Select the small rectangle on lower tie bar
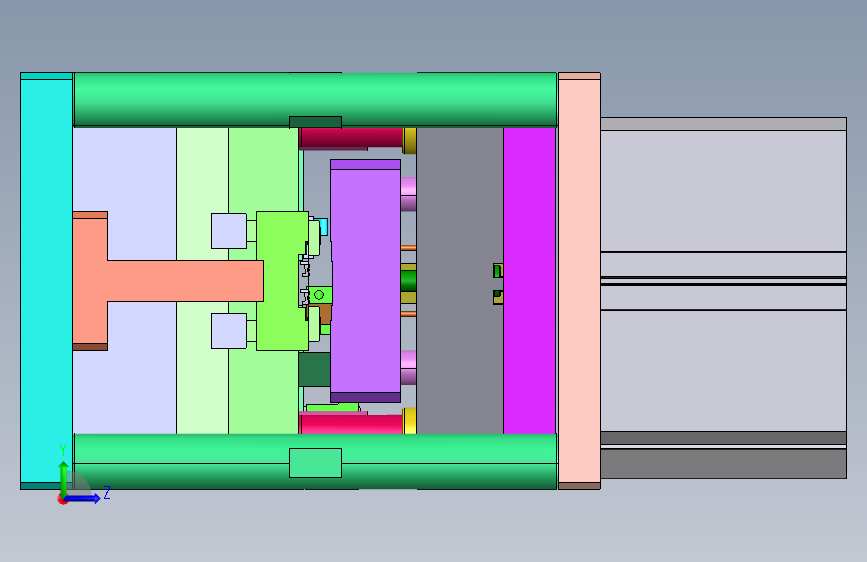The width and height of the screenshot is (867, 562). [x=315, y=463]
